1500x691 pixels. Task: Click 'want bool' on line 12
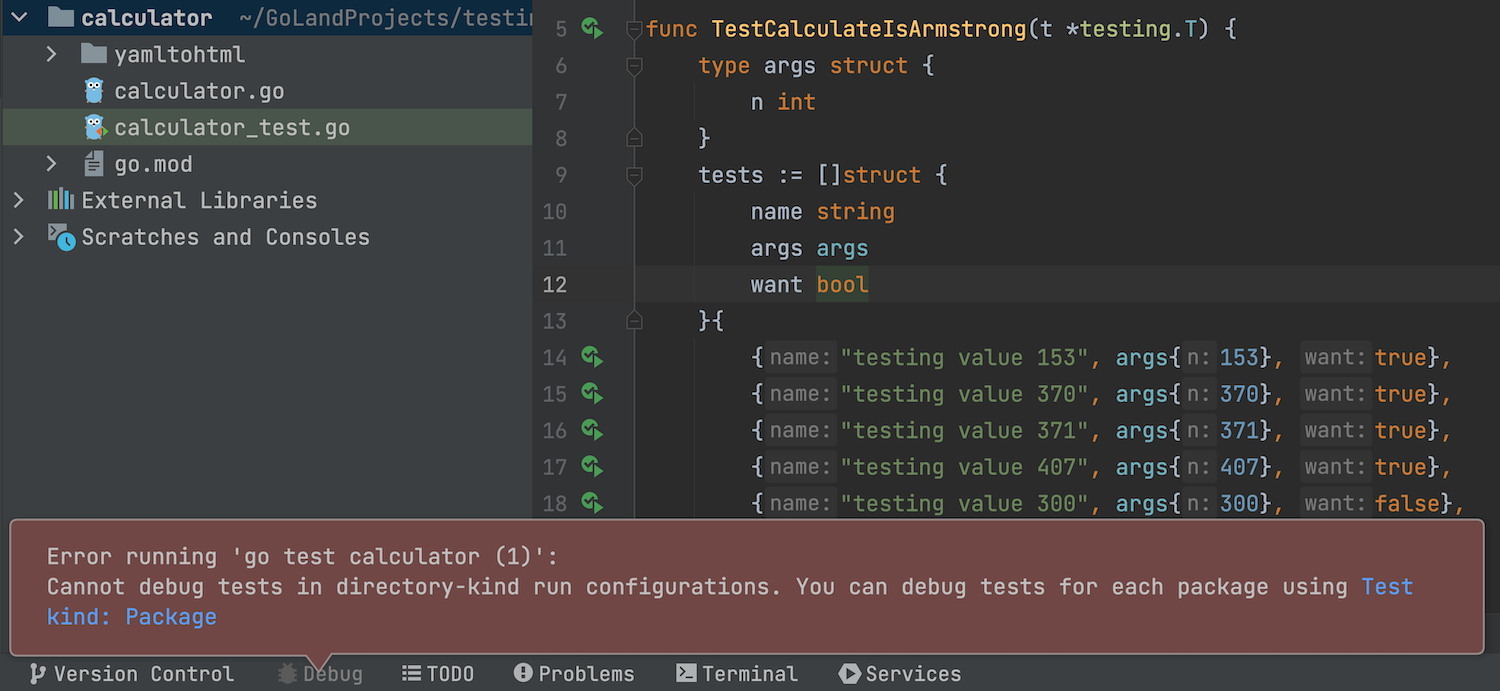click(810, 284)
